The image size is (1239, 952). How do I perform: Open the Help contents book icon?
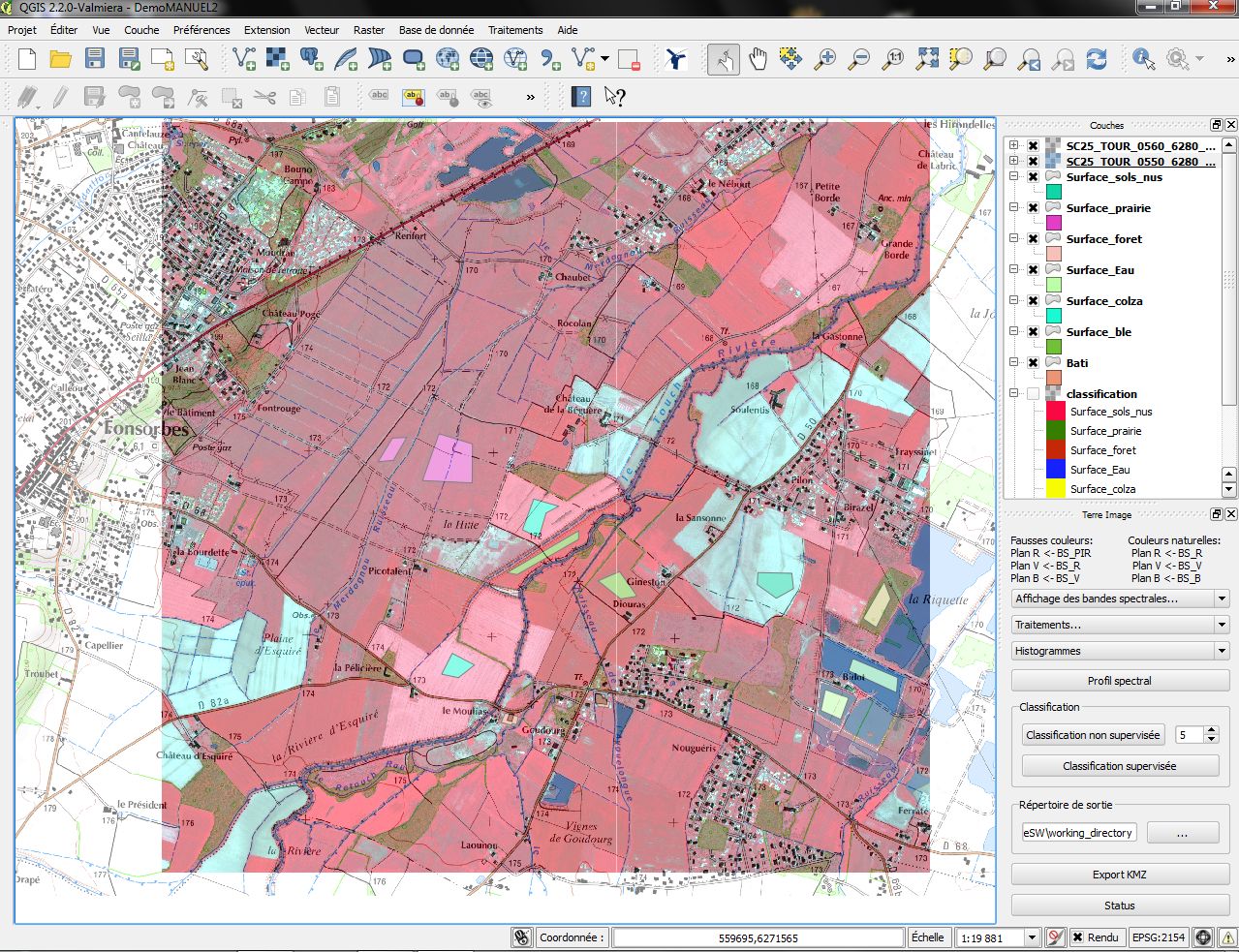[x=581, y=96]
